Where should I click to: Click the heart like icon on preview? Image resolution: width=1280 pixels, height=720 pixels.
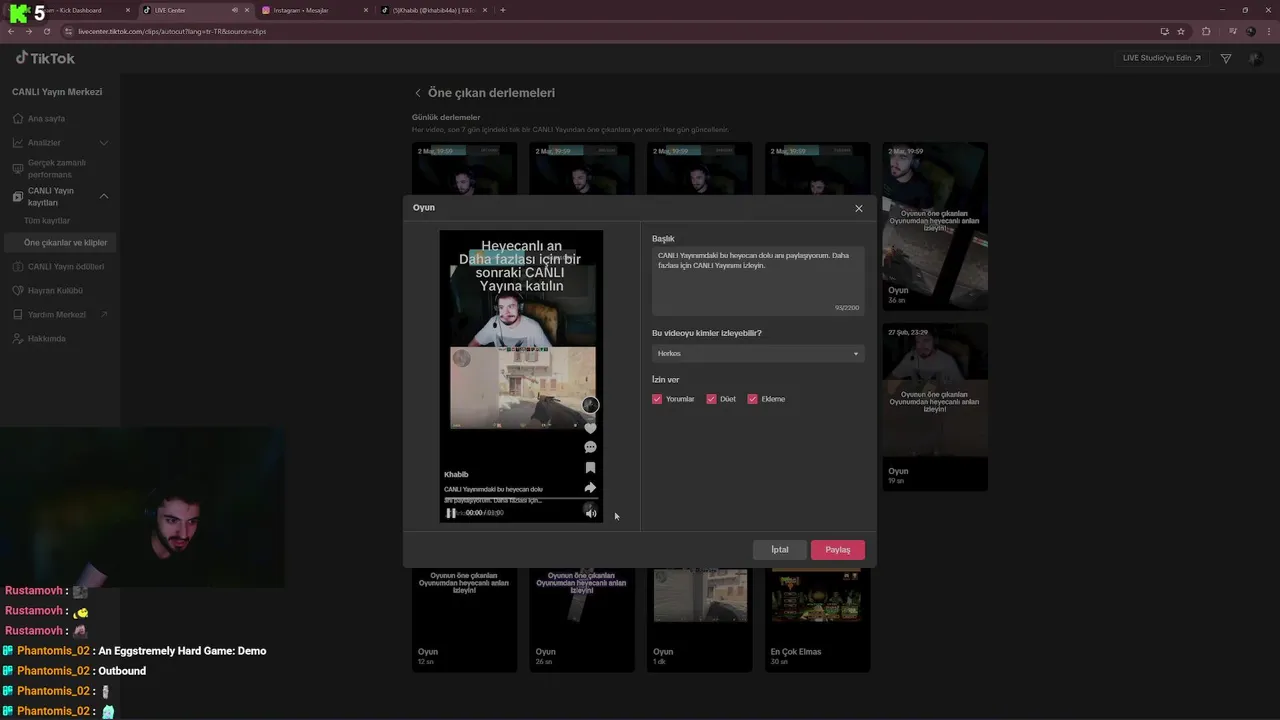click(590, 428)
